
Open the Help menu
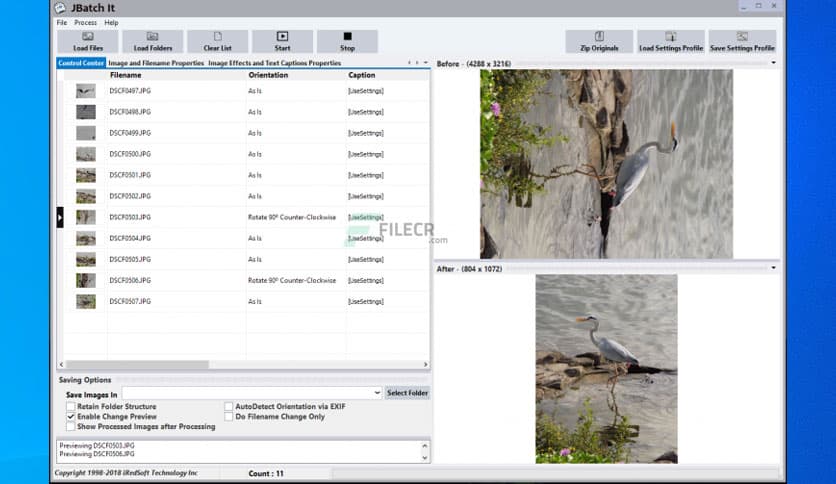tap(111, 23)
